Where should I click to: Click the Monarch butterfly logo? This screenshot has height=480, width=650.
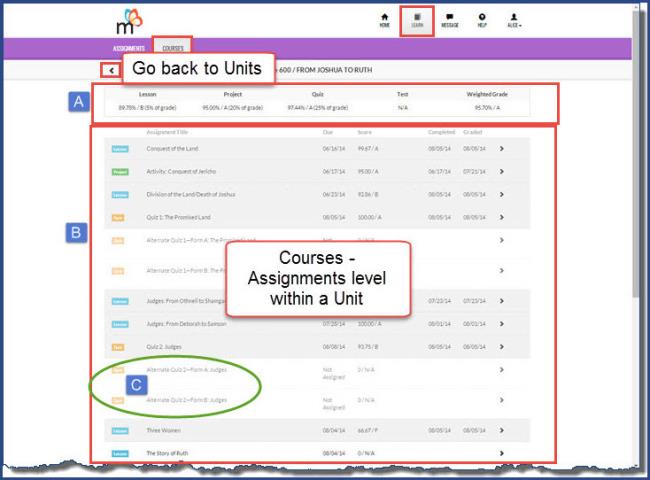pyautogui.click(x=129, y=22)
